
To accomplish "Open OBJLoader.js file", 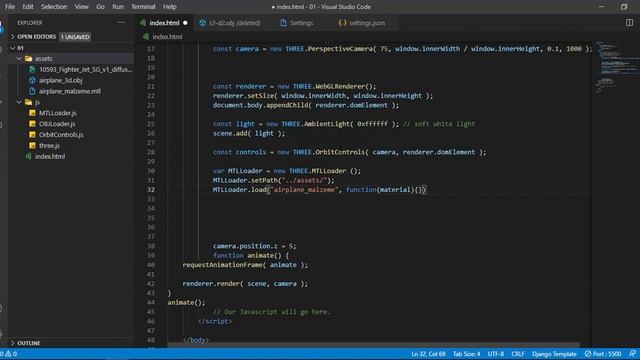I will 57,124.
